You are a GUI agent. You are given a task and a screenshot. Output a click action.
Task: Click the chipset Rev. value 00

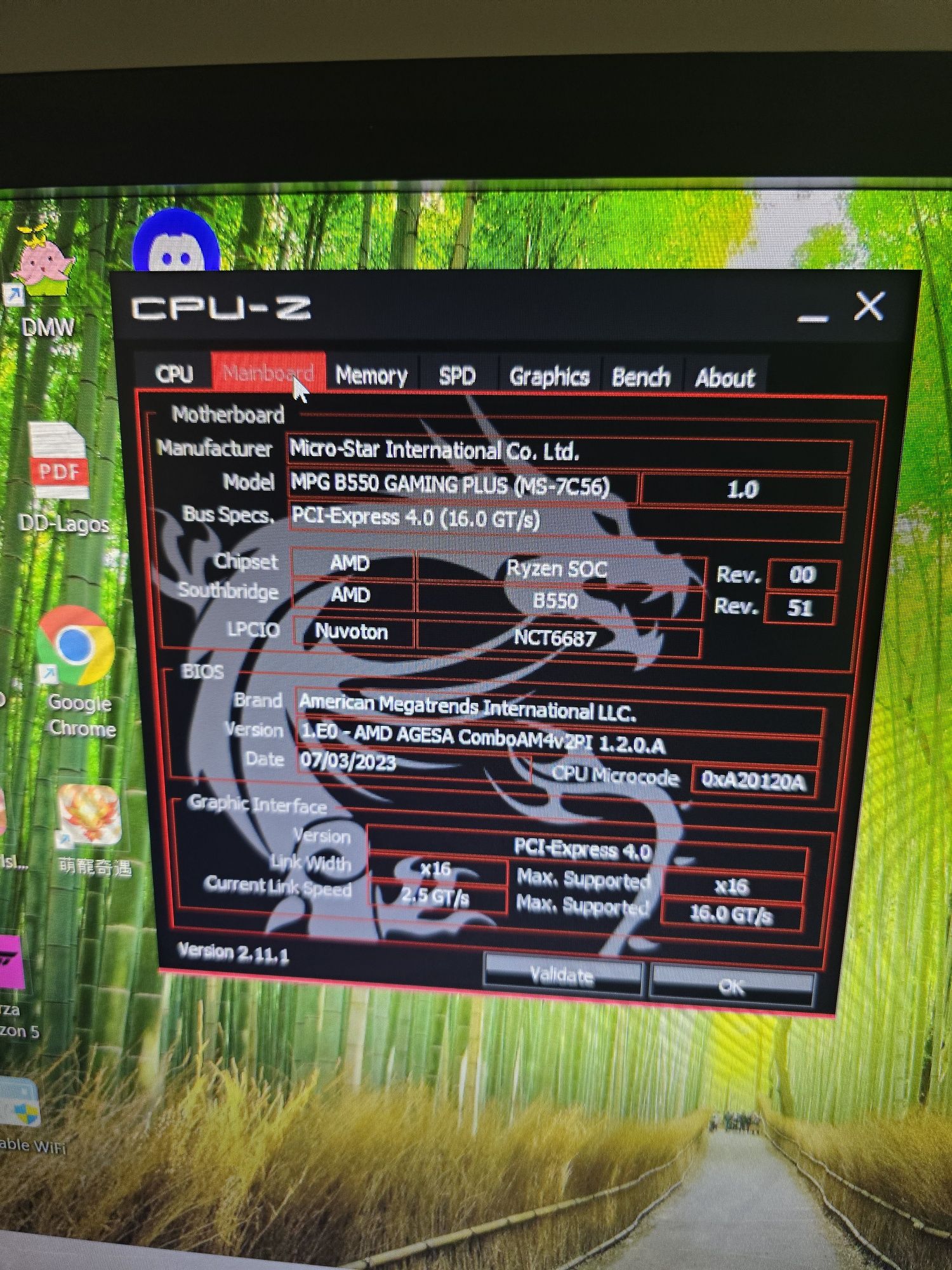click(802, 575)
